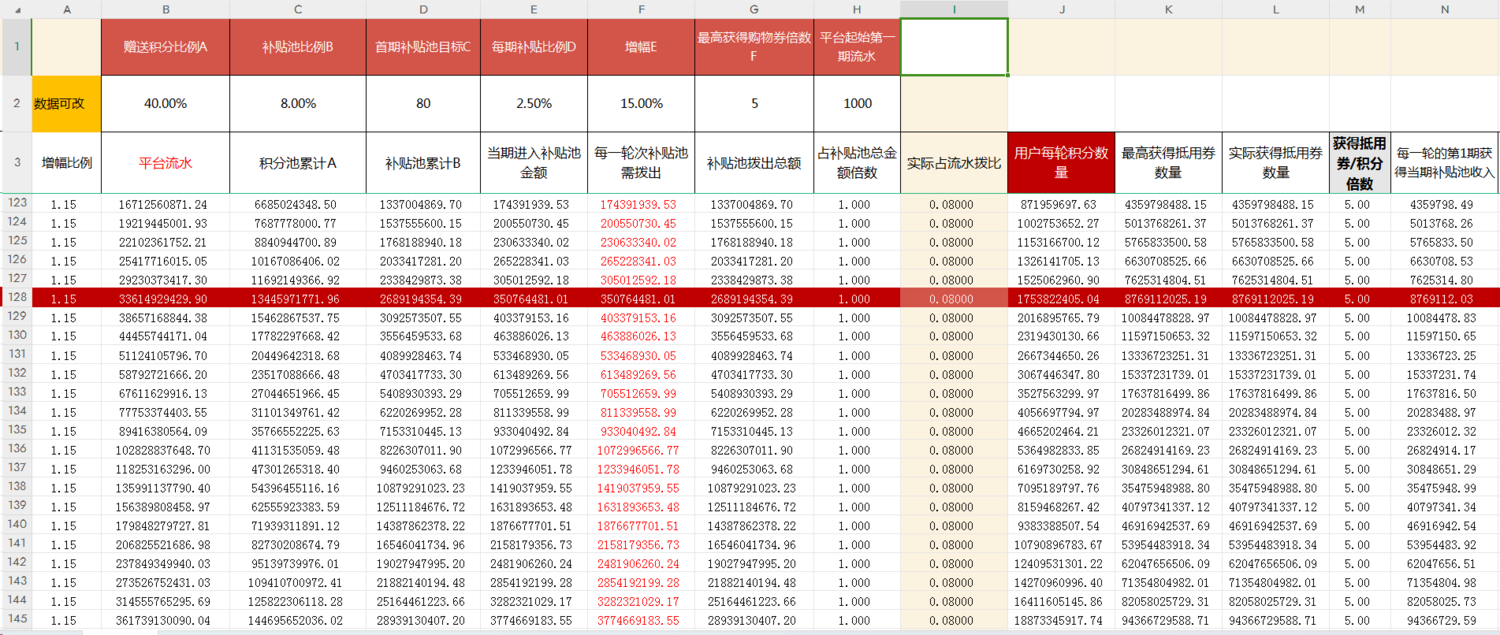Click the 每期补贴比例D header cell
Screen dimensions: 1500x635
[x=534, y=46]
